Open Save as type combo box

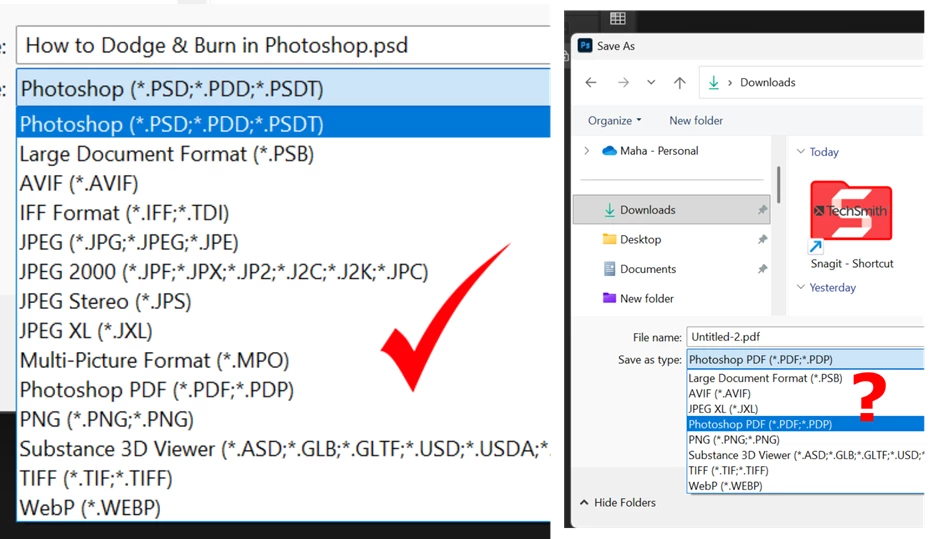tap(805, 360)
